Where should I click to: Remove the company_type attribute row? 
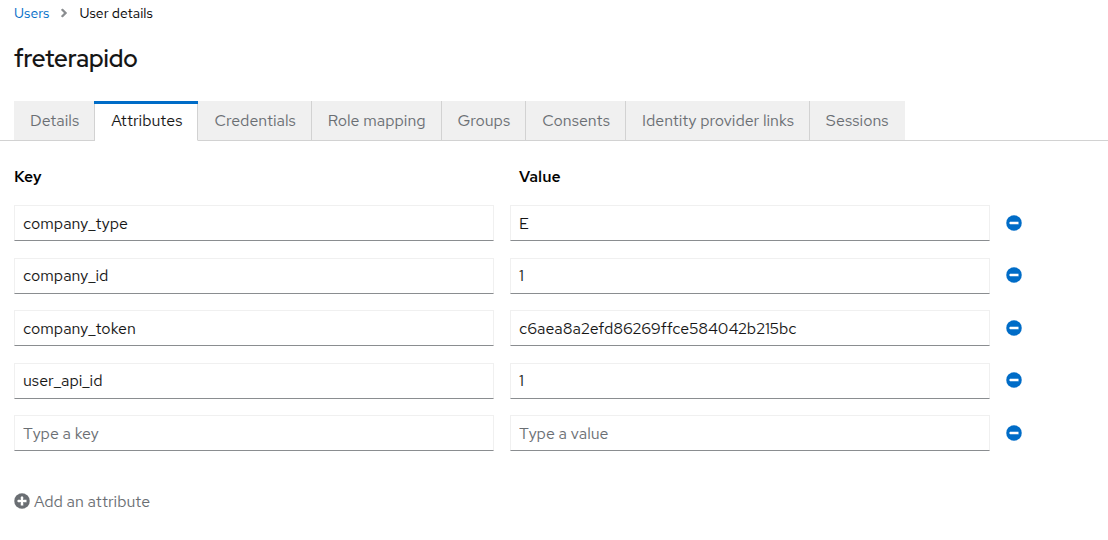1013,223
